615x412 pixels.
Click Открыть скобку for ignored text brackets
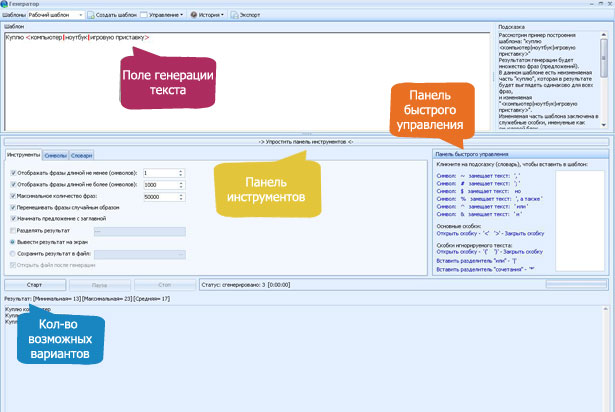[x=462, y=252]
